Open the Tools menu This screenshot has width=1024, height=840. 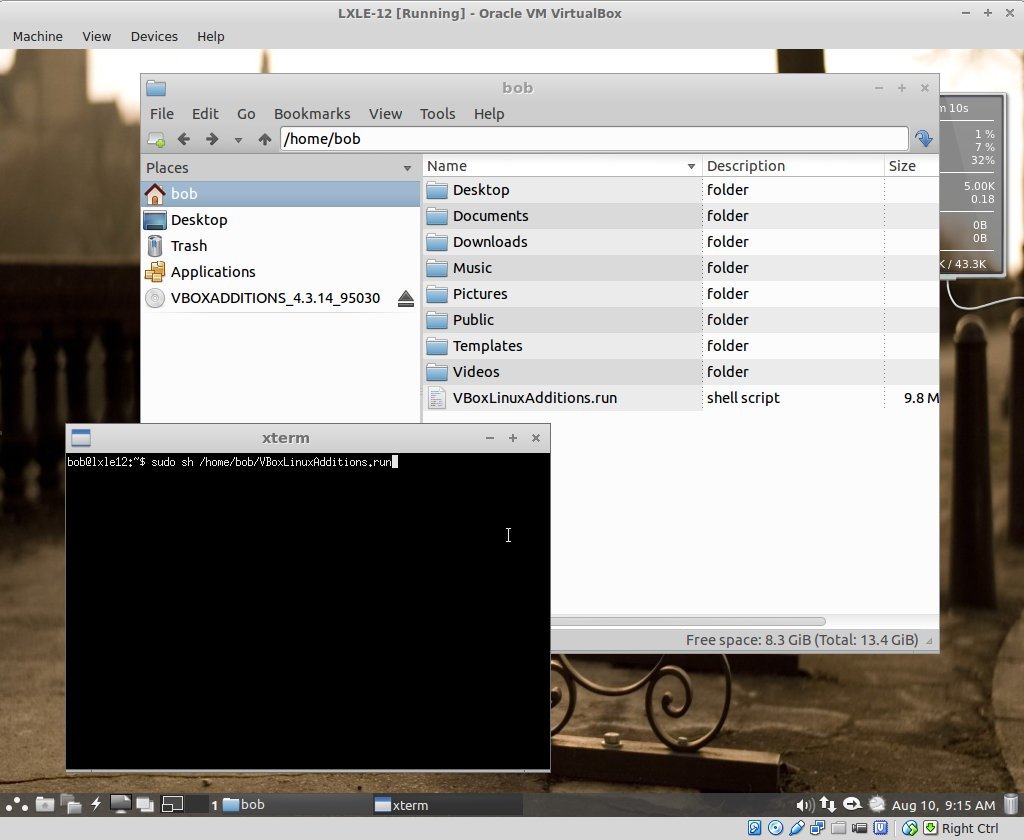pyautogui.click(x=437, y=114)
